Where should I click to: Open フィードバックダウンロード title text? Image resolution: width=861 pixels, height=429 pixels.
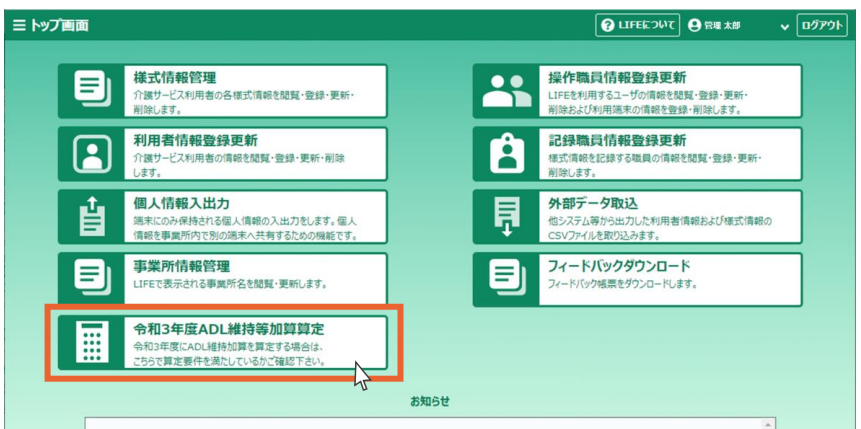(619, 267)
